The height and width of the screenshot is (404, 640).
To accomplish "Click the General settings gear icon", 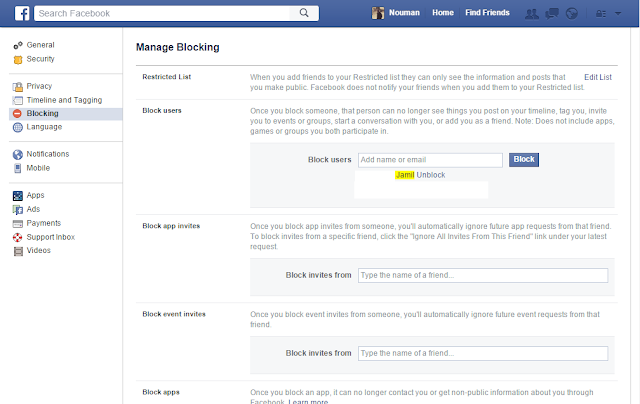I will point(18,45).
